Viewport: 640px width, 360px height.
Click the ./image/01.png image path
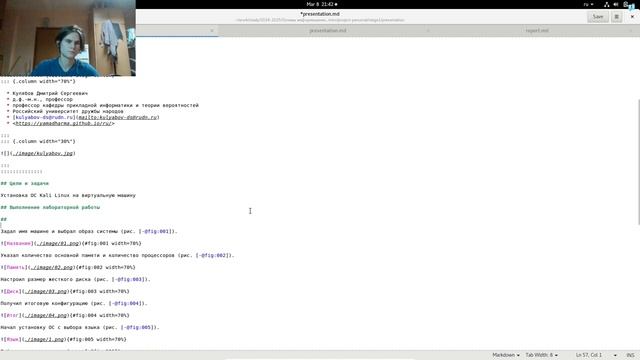point(58,243)
